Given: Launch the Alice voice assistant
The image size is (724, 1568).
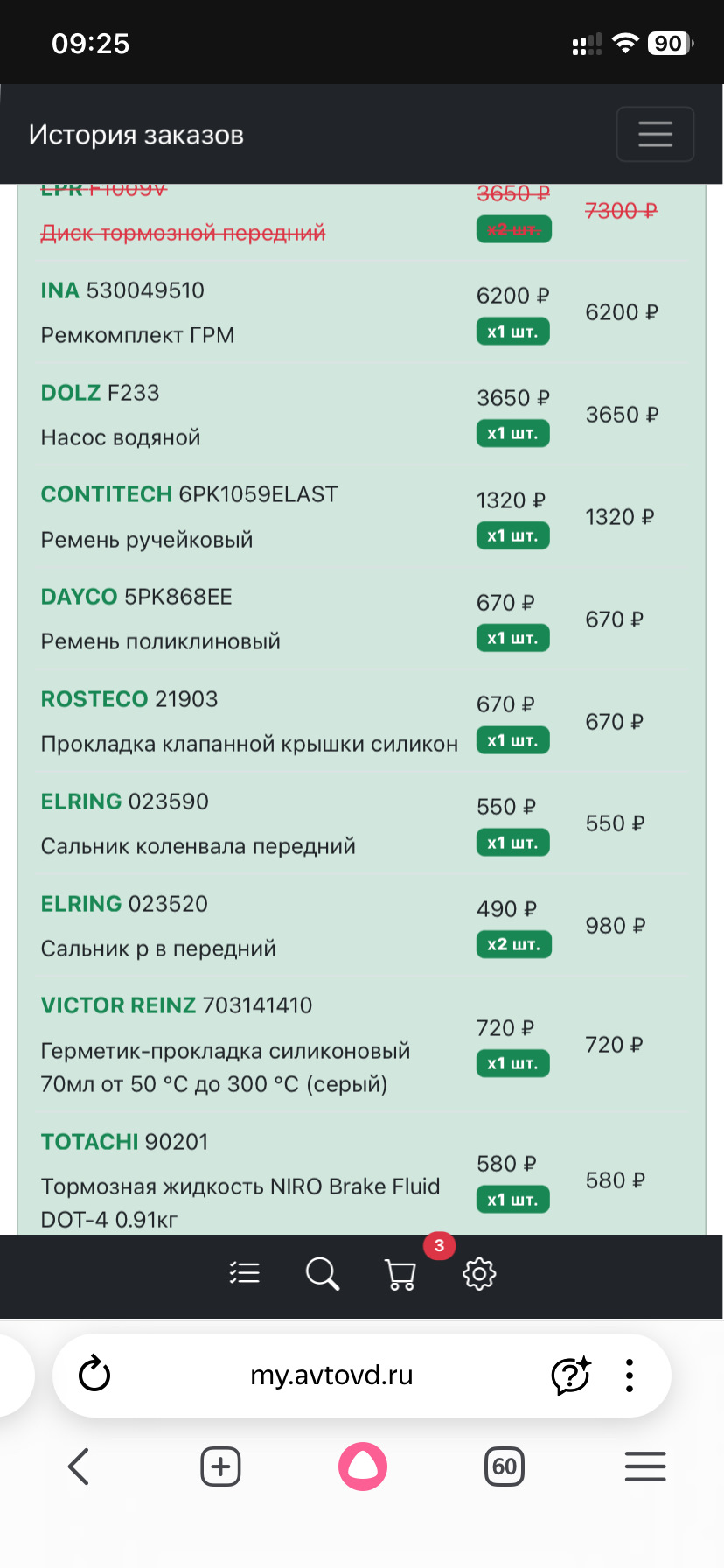Looking at the screenshot, I should pos(363,1466).
